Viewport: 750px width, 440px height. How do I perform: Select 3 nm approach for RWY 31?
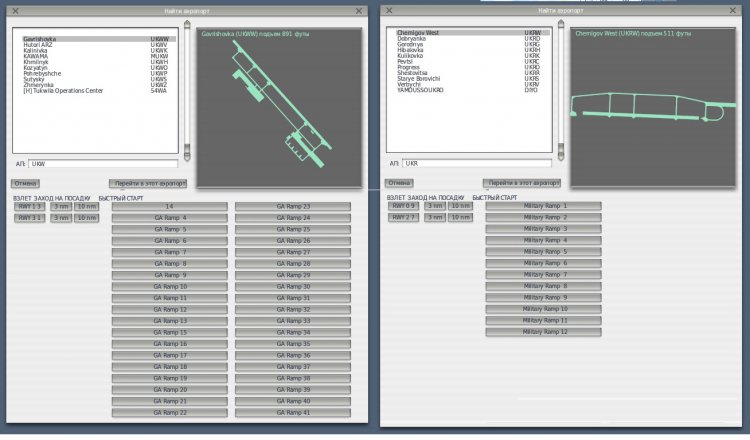click(x=61, y=218)
